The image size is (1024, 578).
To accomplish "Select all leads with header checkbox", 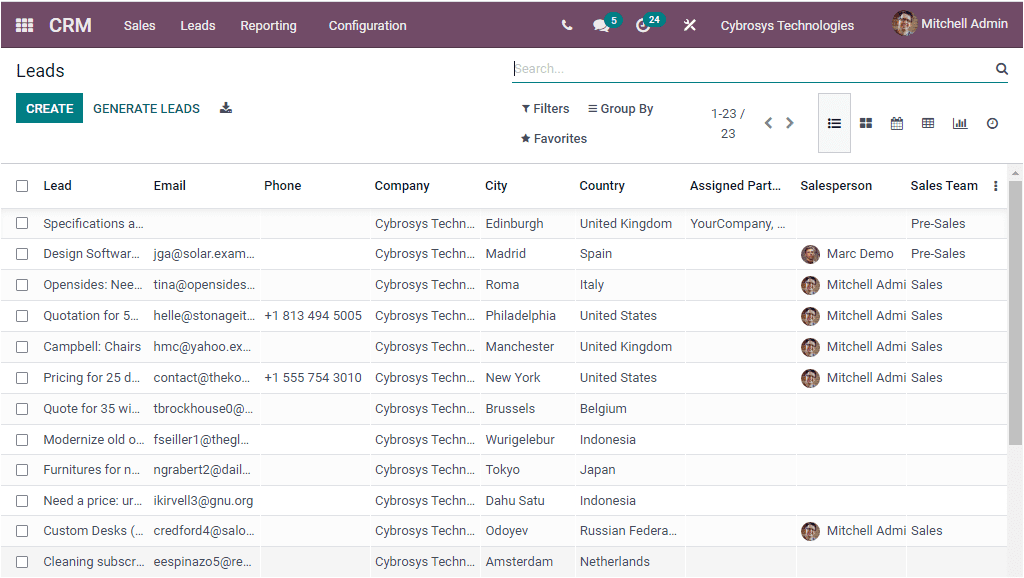I will point(22,185).
